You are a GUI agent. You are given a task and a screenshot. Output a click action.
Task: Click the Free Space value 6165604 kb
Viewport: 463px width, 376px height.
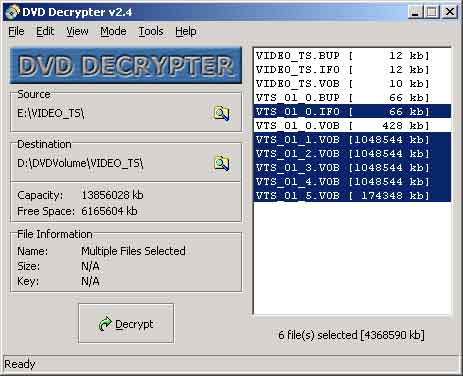[x=109, y=211]
